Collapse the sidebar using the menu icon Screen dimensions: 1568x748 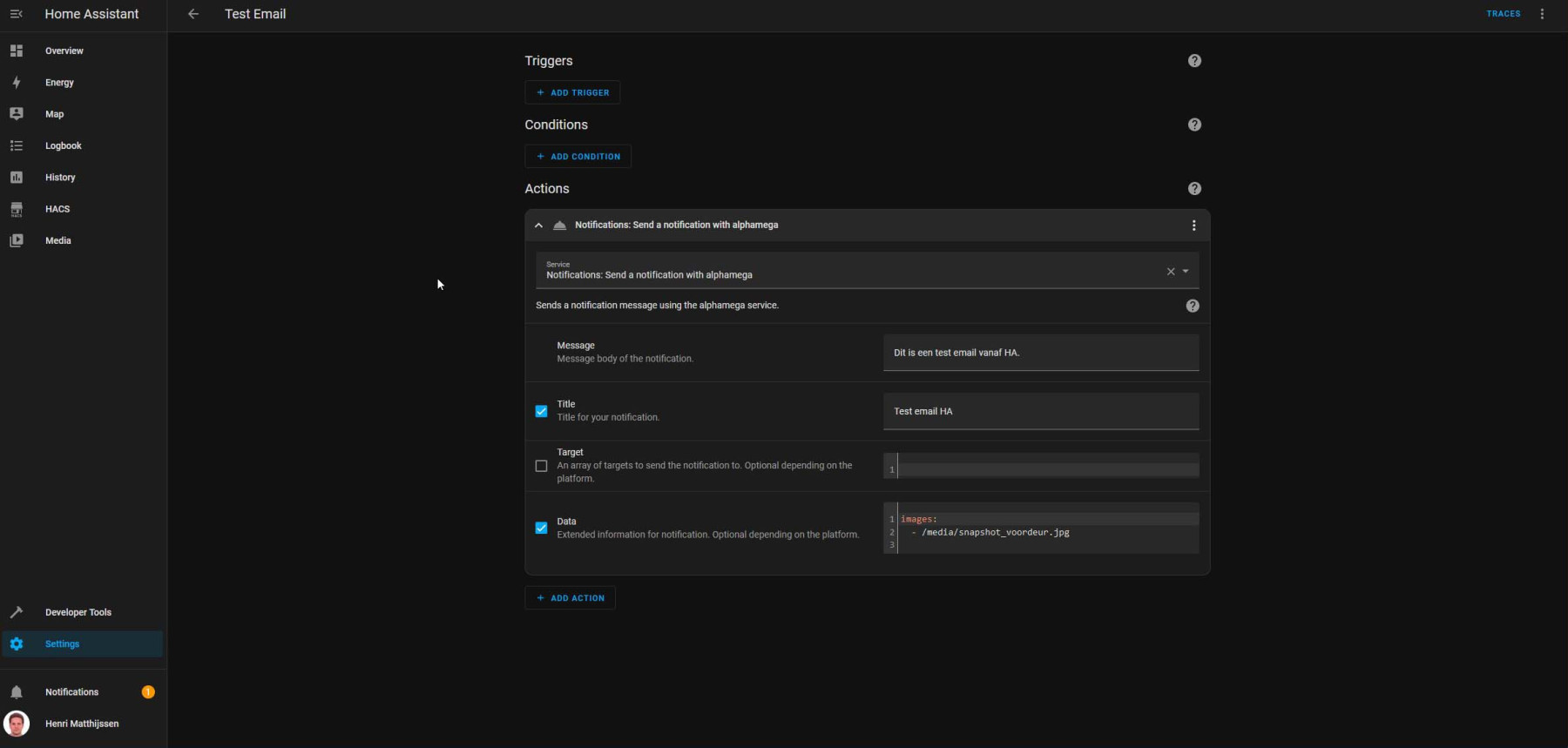coord(16,14)
